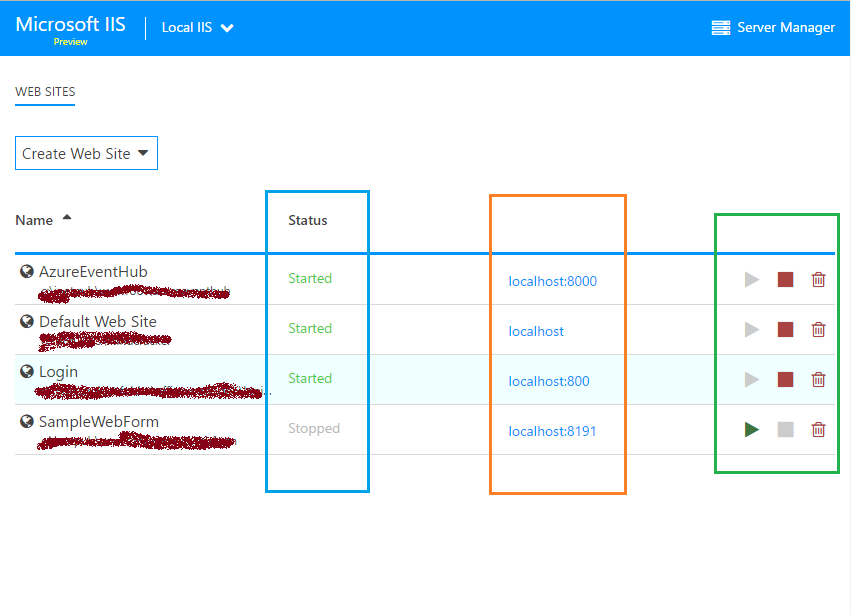Click the Status column header
851x614 pixels.
tap(308, 220)
